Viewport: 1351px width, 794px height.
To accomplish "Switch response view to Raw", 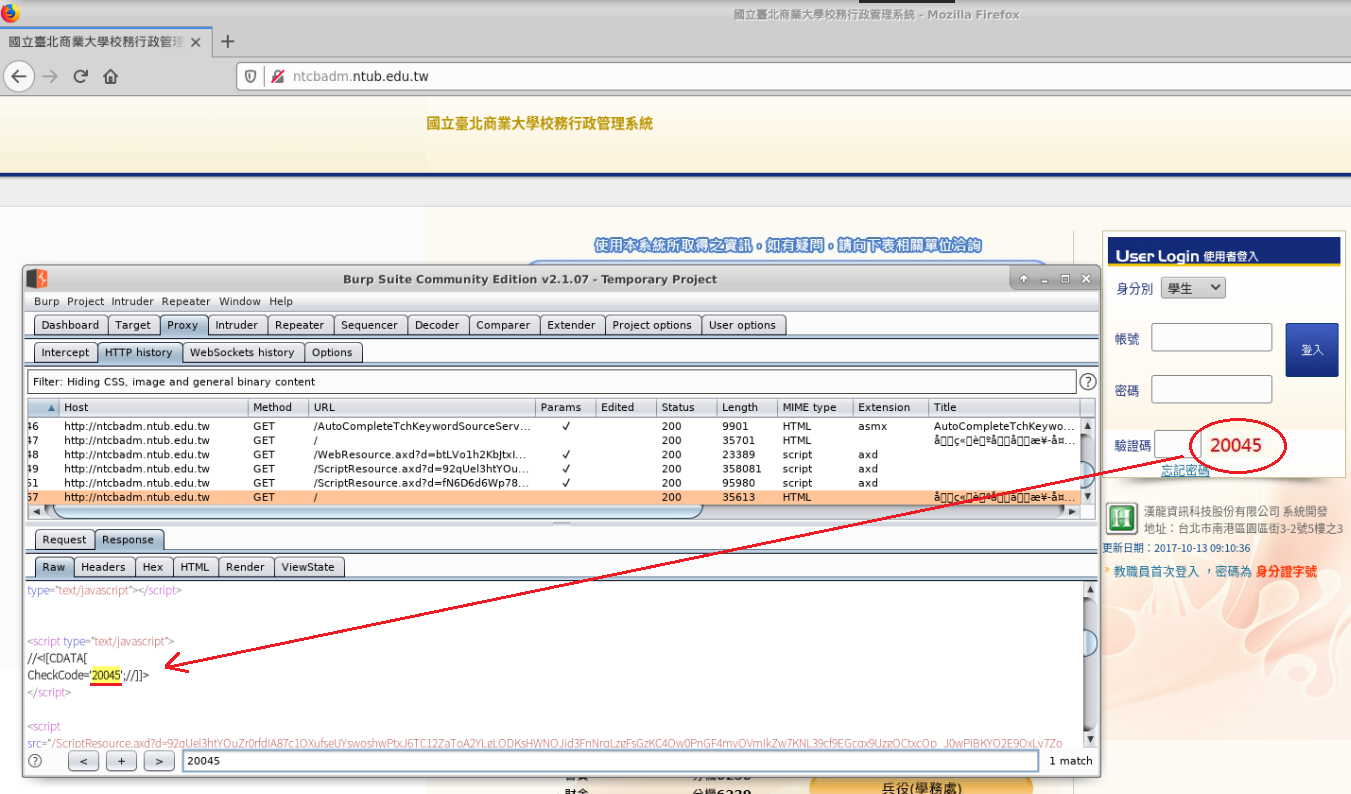I will 54,567.
